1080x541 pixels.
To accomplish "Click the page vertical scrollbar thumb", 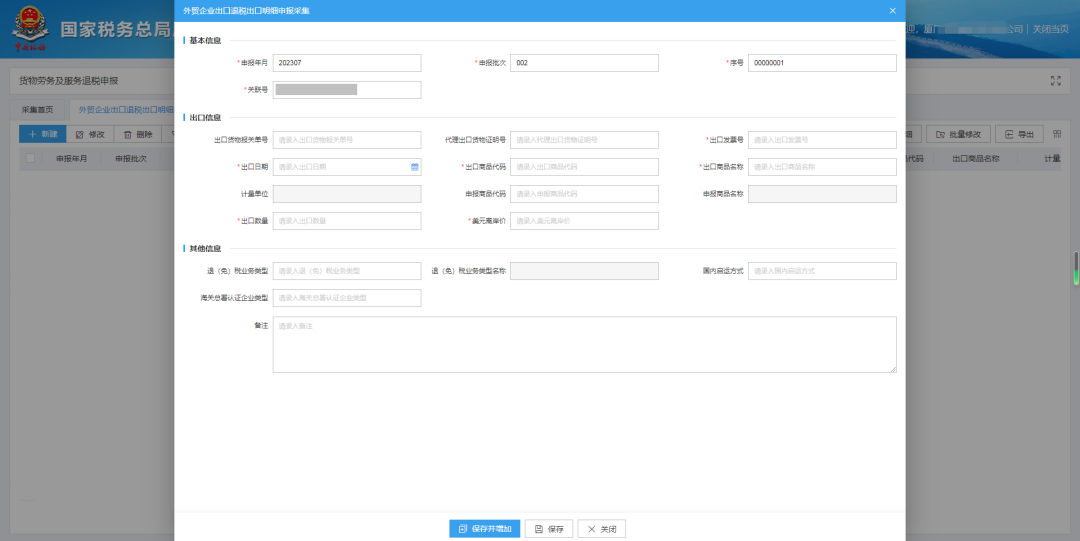I will (x=1075, y=268).
